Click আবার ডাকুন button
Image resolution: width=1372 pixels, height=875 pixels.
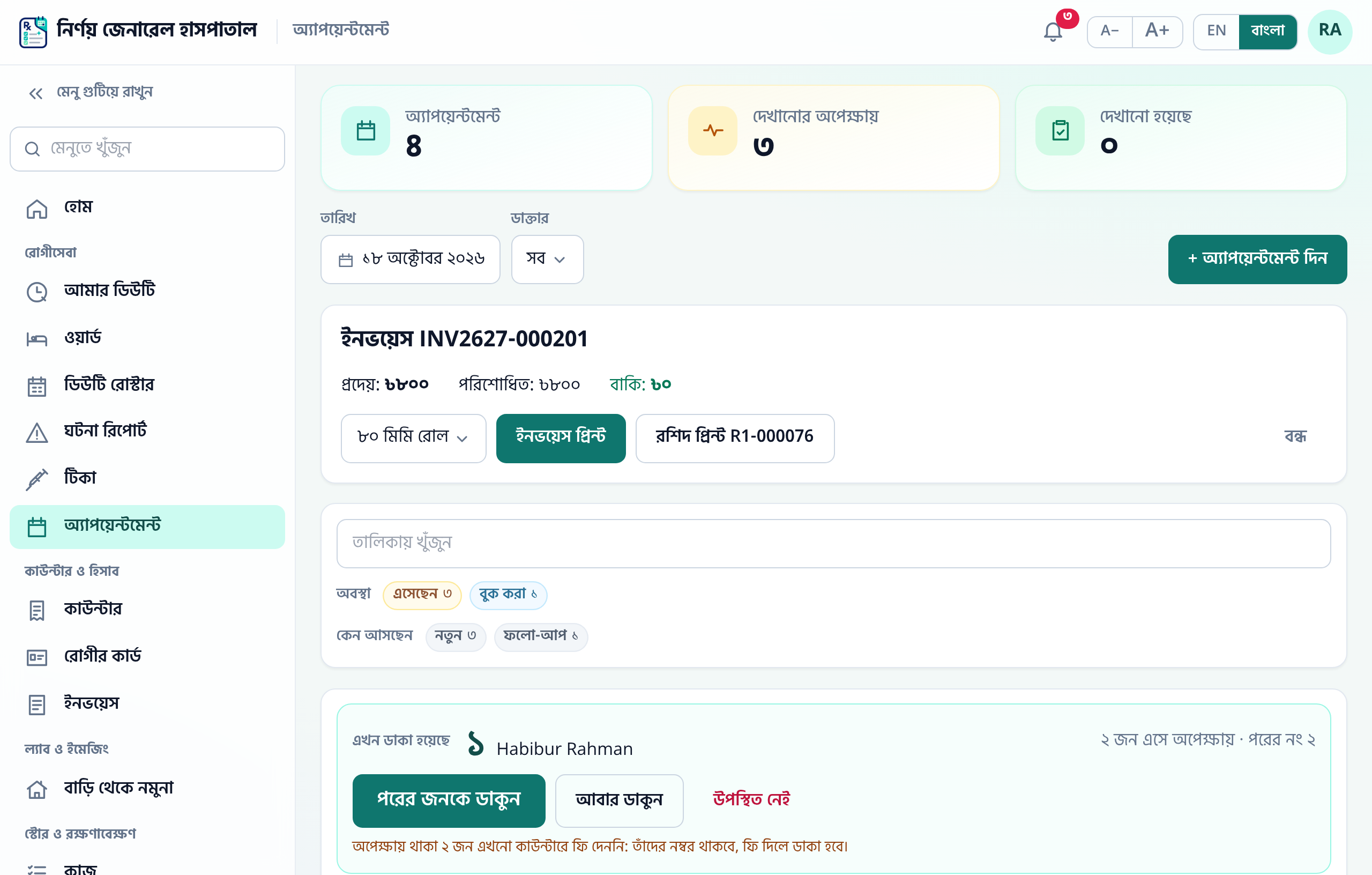coord(620,800)
